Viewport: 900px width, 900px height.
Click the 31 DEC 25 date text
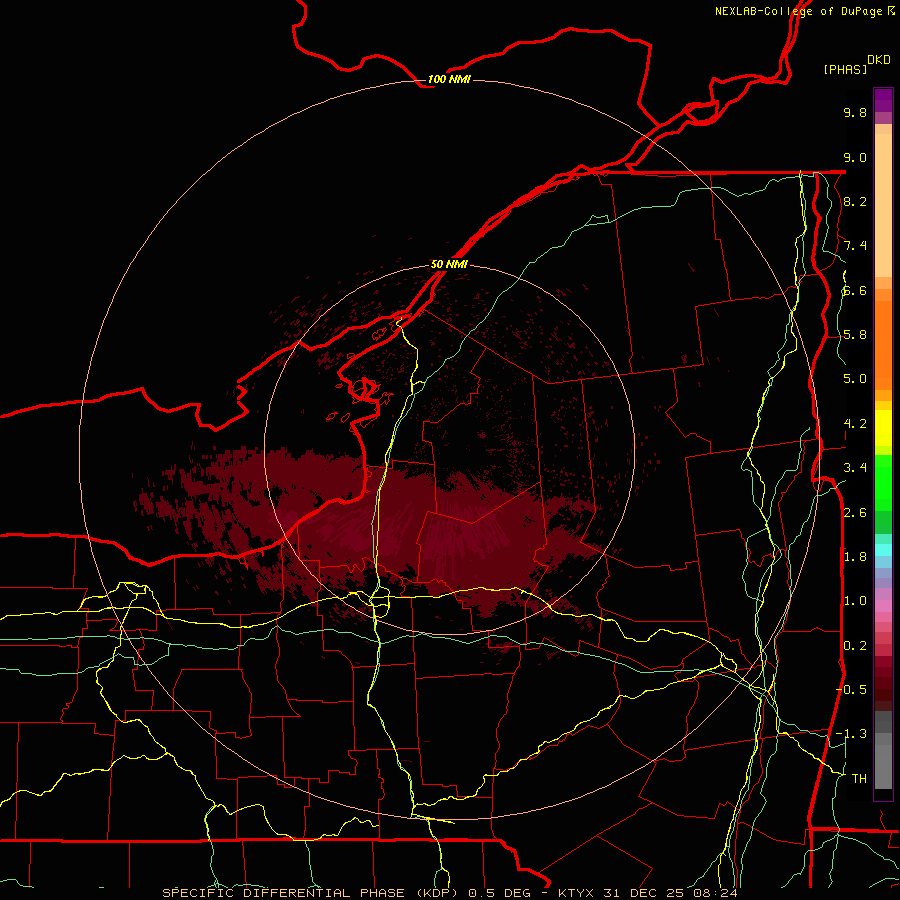point(645,893)
